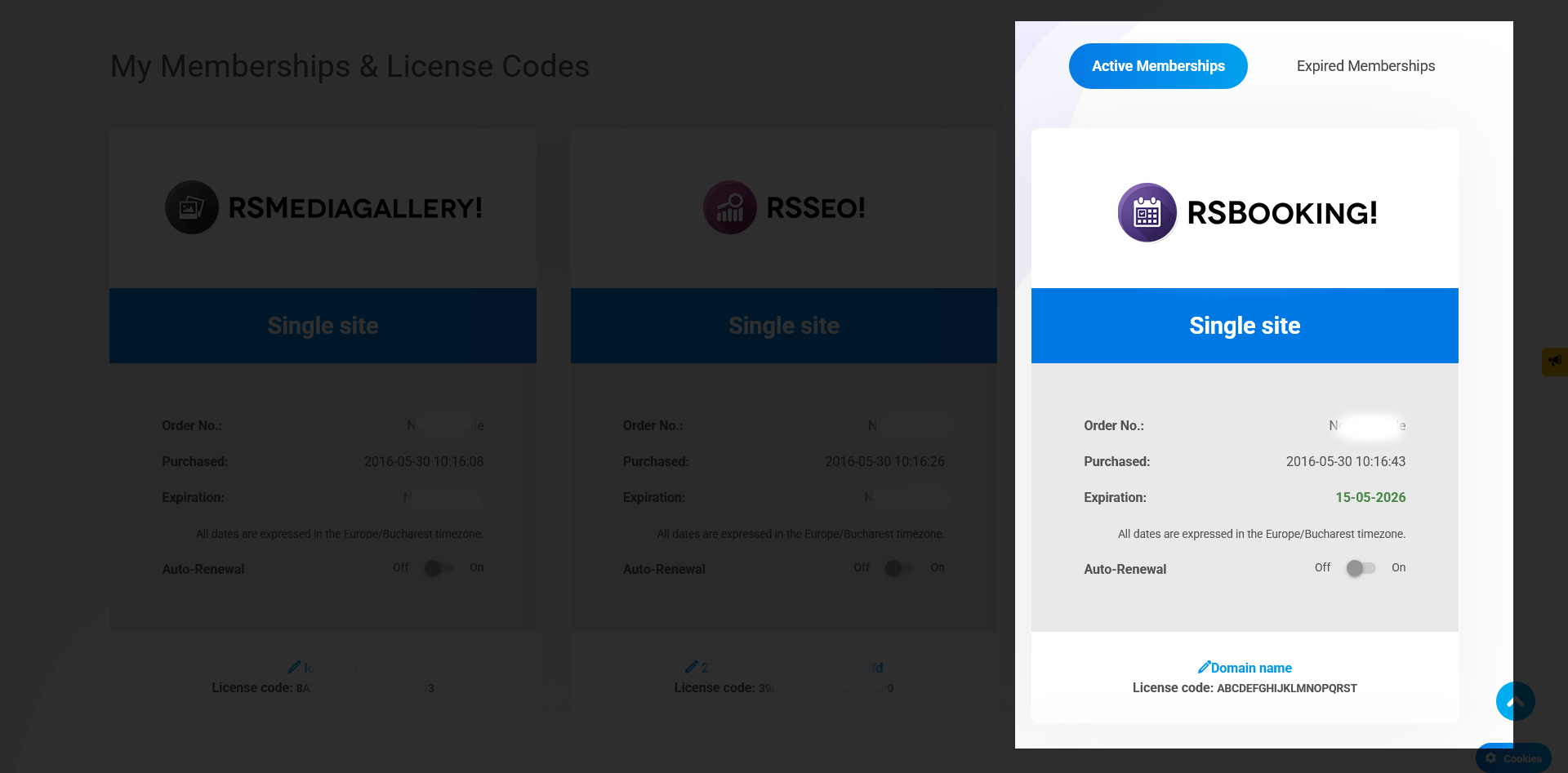Open the Cookies settings button
This screenshot has width=1568, height=773.
1513,758
